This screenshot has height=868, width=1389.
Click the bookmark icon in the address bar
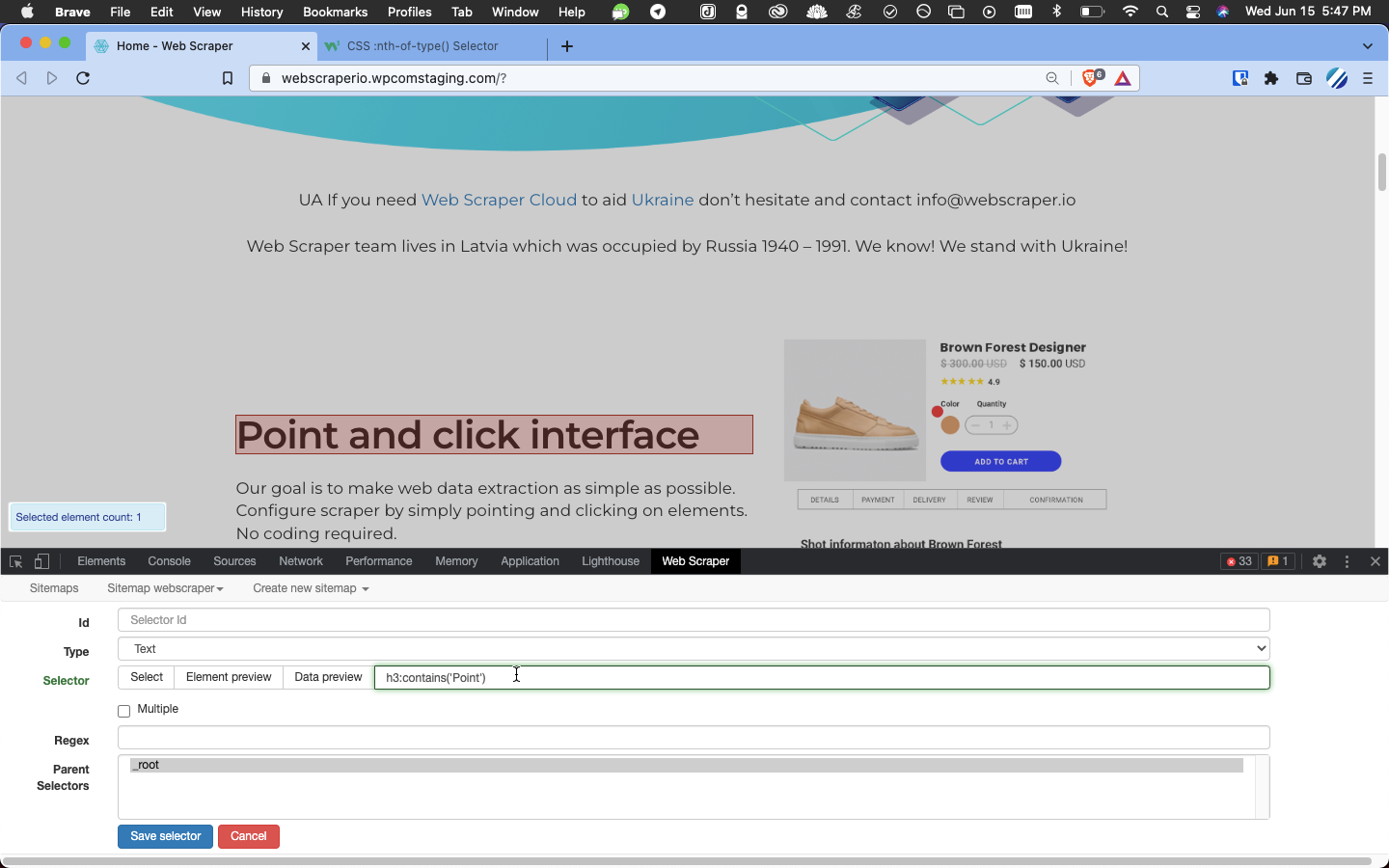click(228, 78)
